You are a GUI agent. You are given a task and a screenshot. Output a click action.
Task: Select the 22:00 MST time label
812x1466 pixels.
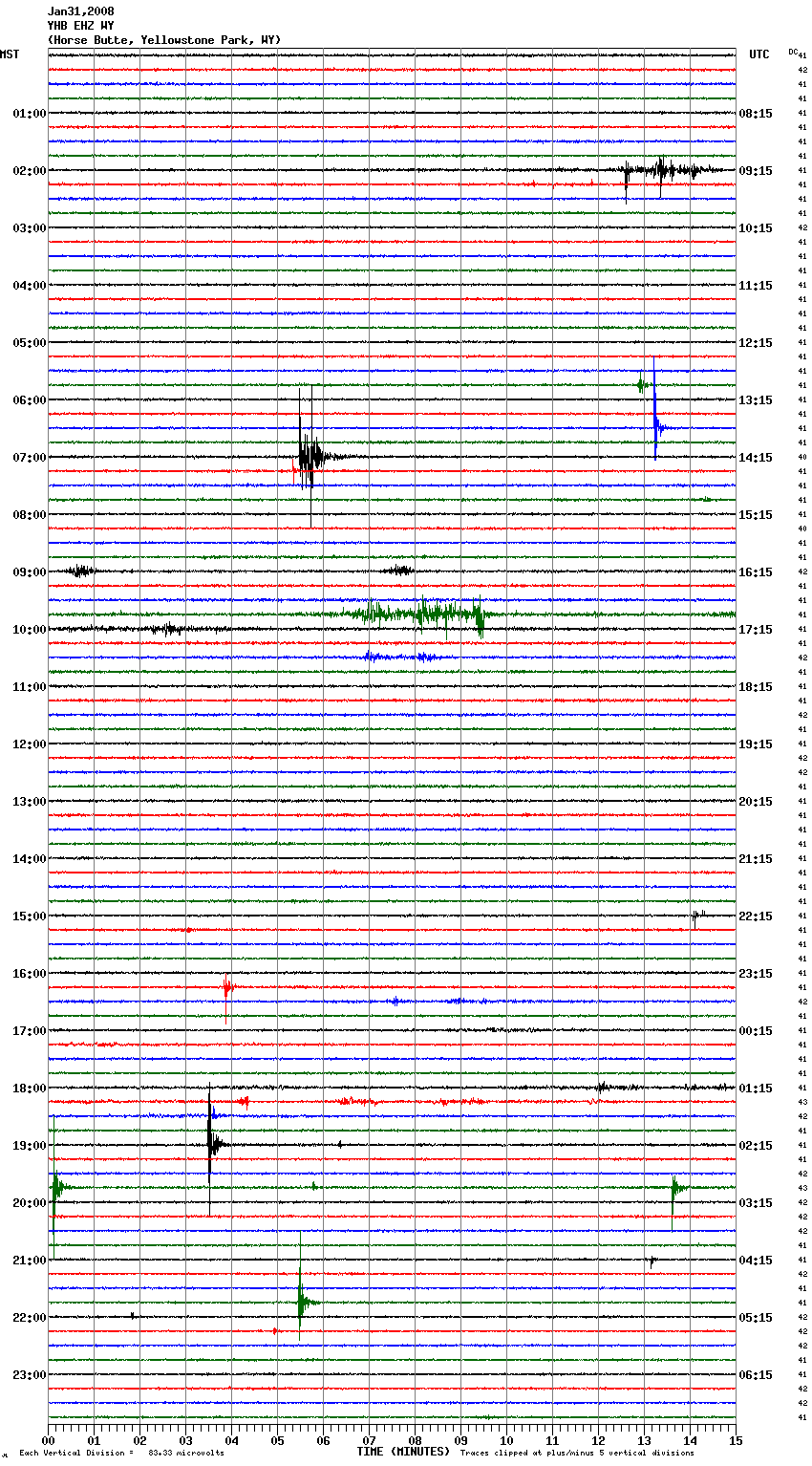(x=30, y=1318)
